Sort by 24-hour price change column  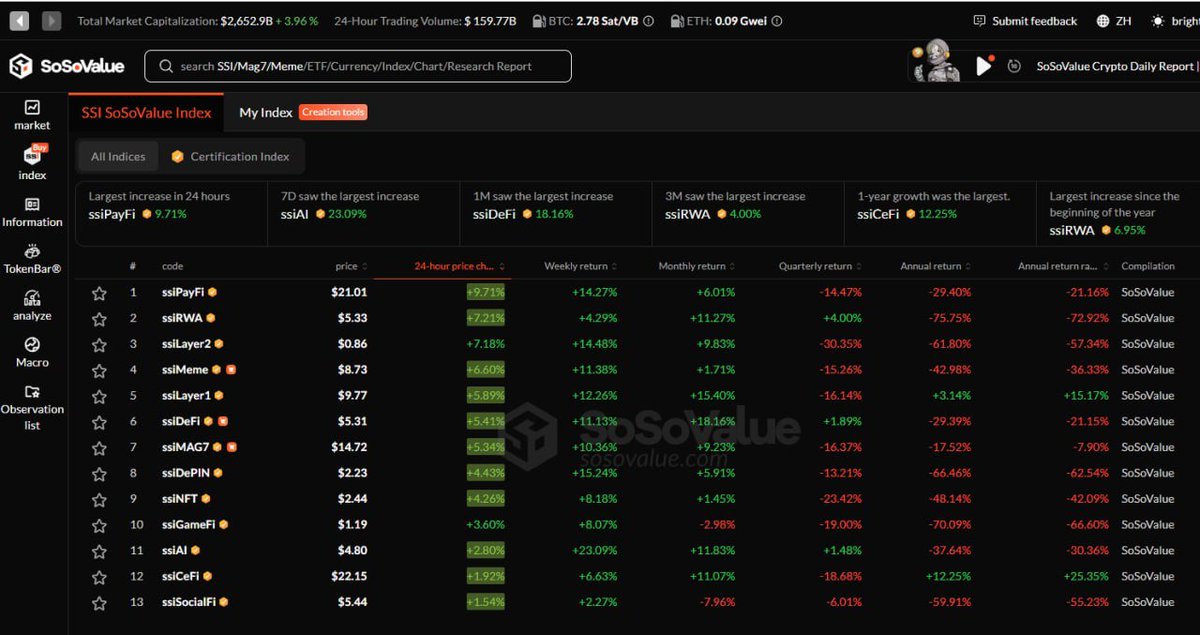coord(458,266)
